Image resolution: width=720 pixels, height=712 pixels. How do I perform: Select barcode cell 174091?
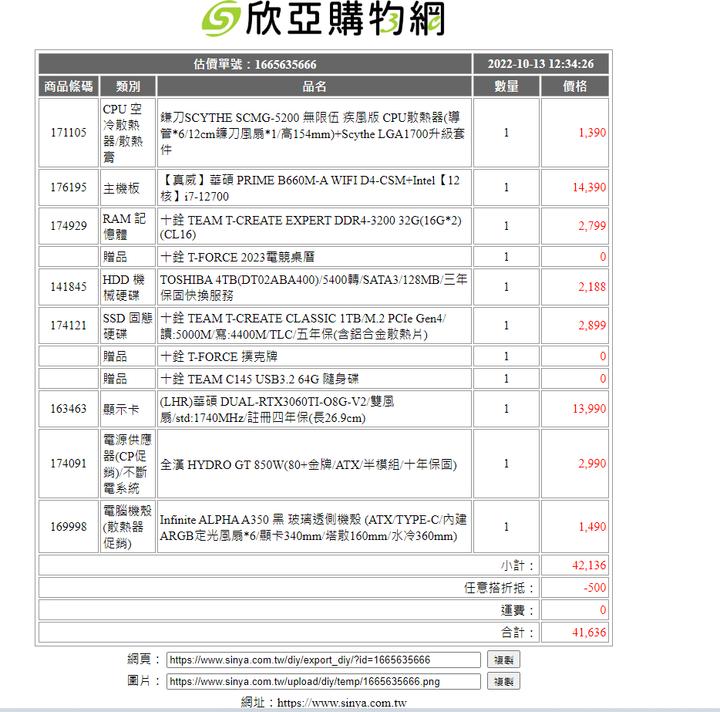[x=68, y=464]
